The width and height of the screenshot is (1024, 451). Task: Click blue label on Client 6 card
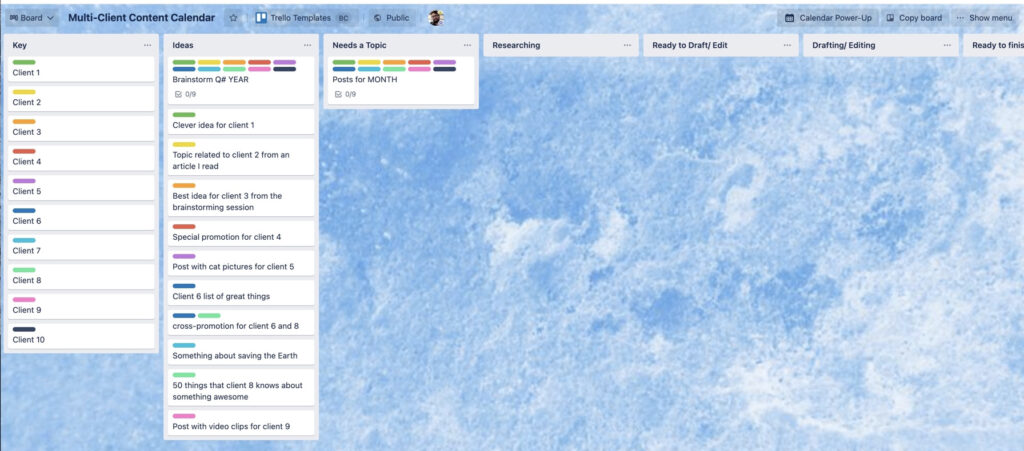pyautogui.click(x=24, y=211)
